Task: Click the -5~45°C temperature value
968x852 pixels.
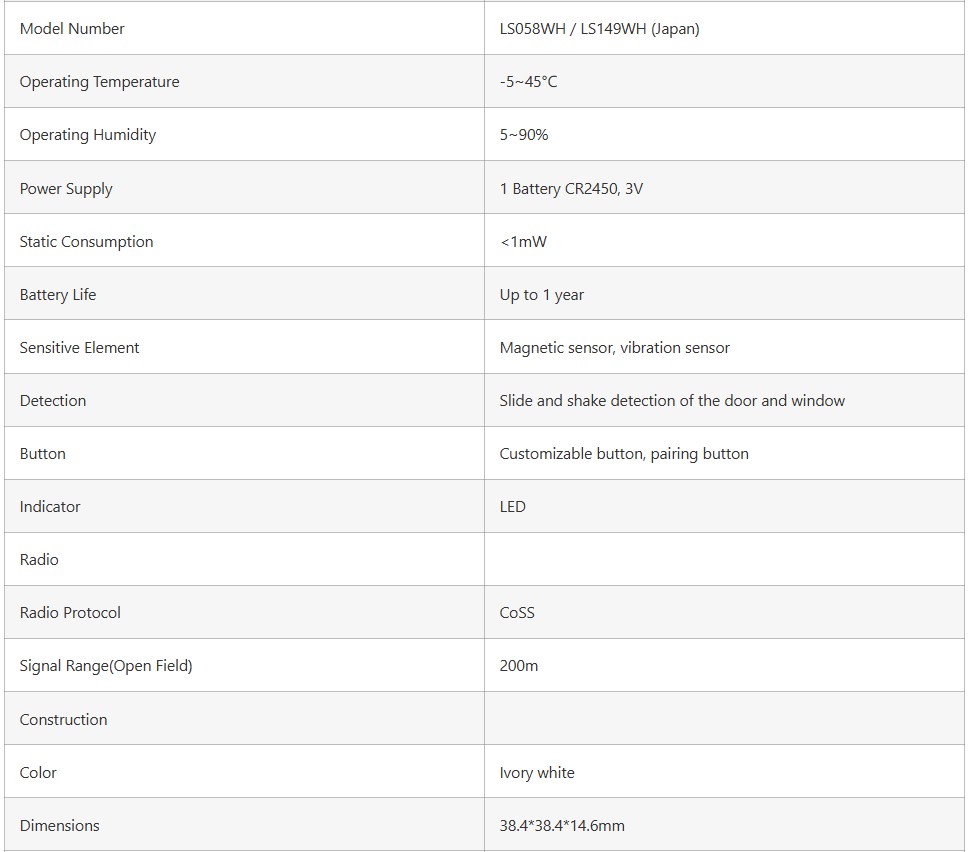Action: point(528,82)
